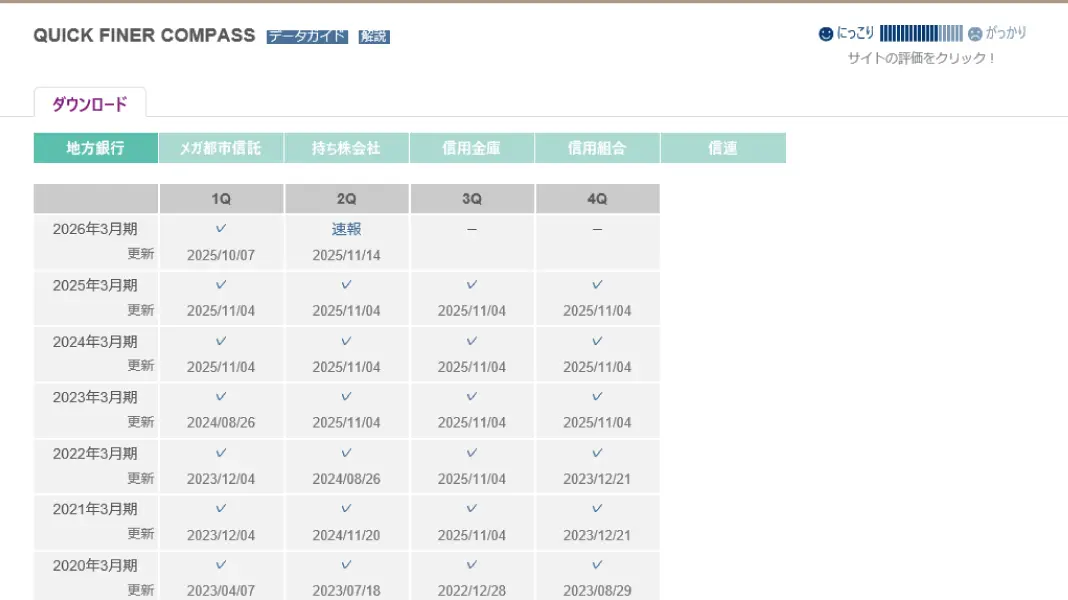
Task: Click the 2024年3月期 4Q checkmark
Action: click(x=597, y=341)
